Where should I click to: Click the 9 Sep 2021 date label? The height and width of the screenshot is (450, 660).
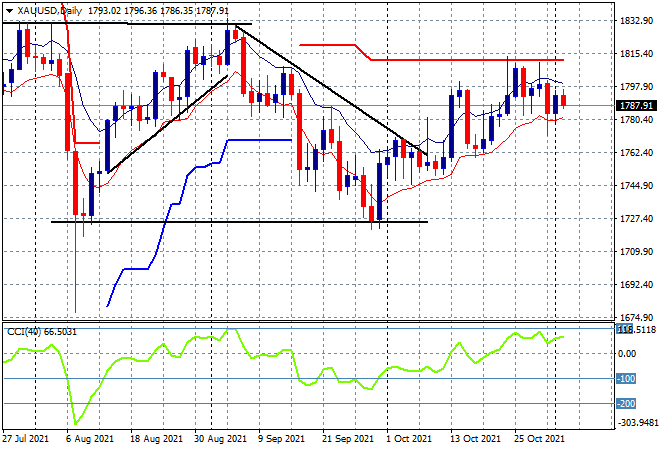(281, 439)
